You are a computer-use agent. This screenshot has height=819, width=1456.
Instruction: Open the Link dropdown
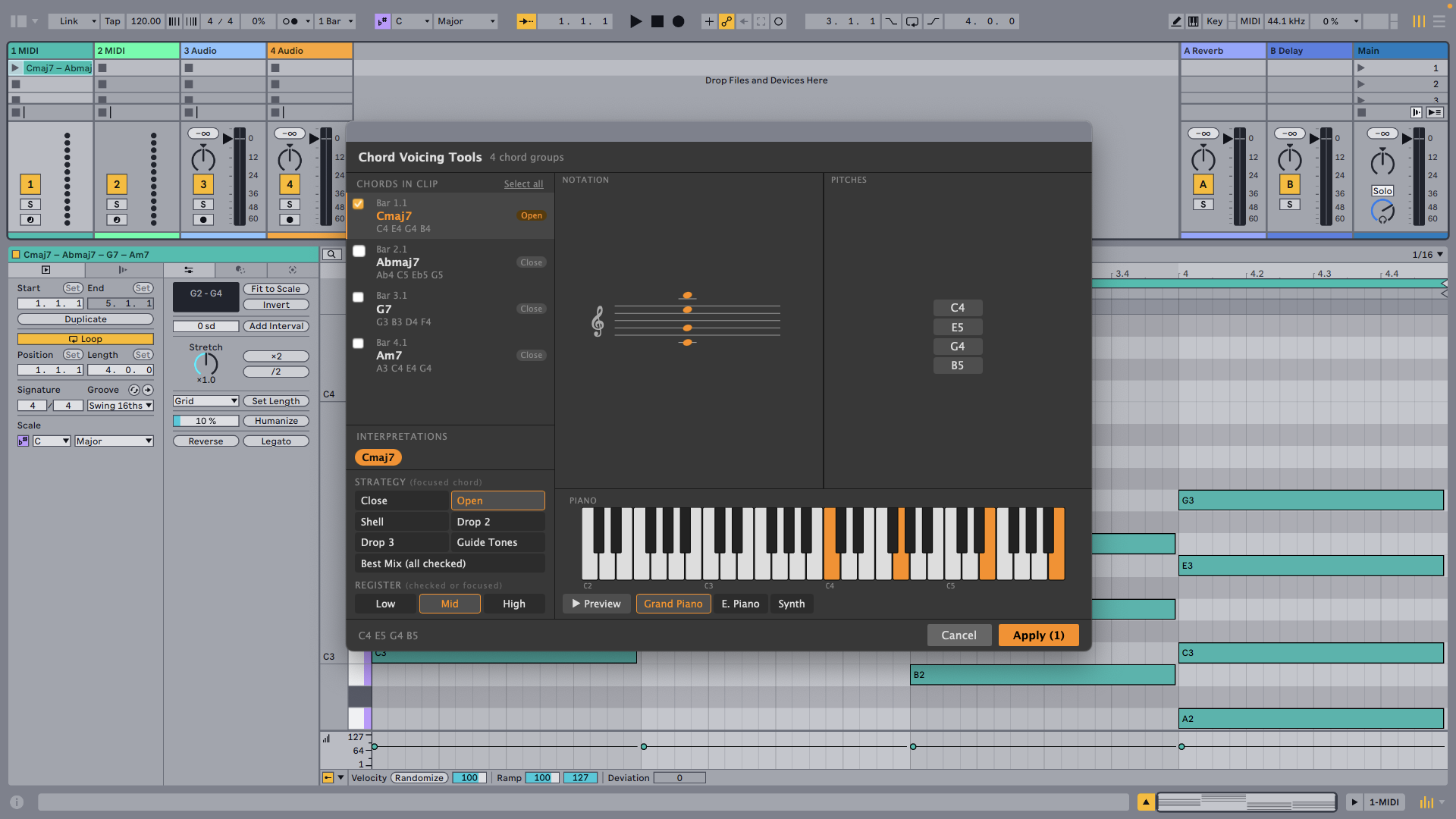click(74, 21)
